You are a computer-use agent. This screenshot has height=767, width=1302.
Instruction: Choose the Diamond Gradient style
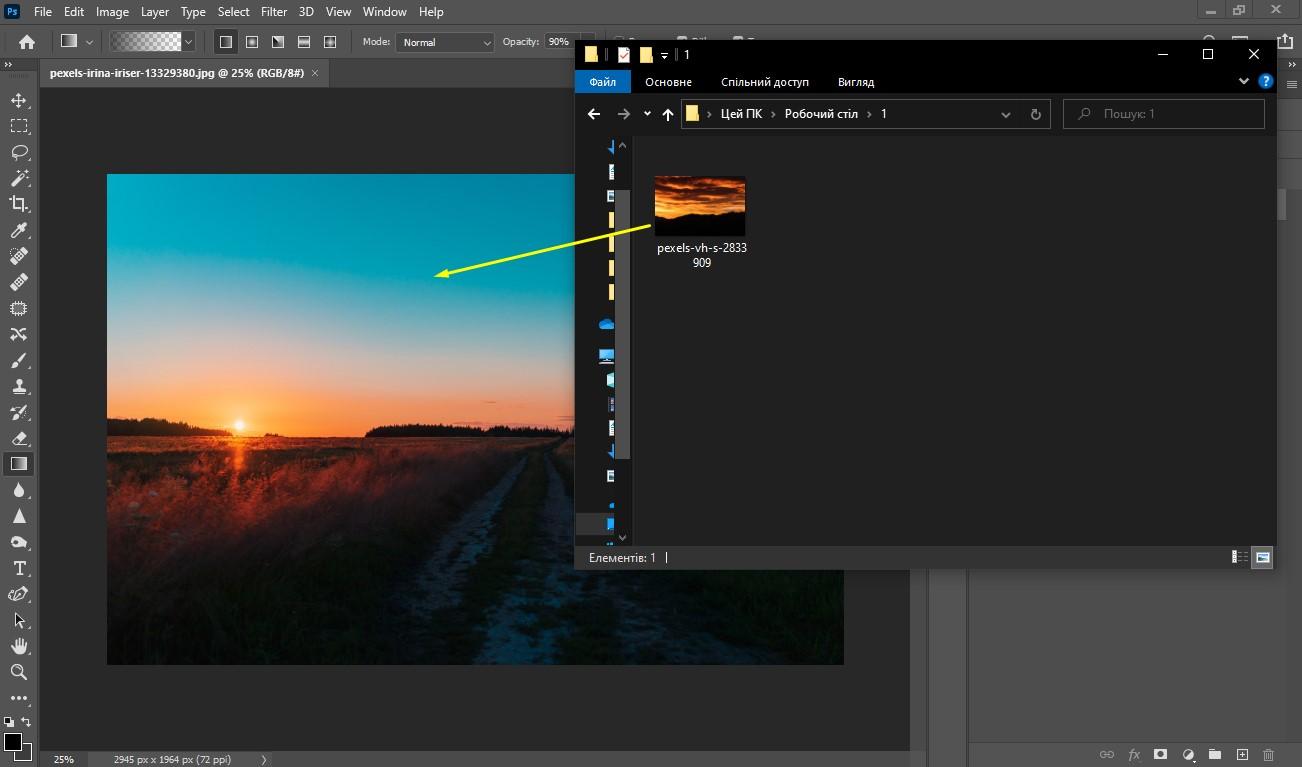pos(330,42)
